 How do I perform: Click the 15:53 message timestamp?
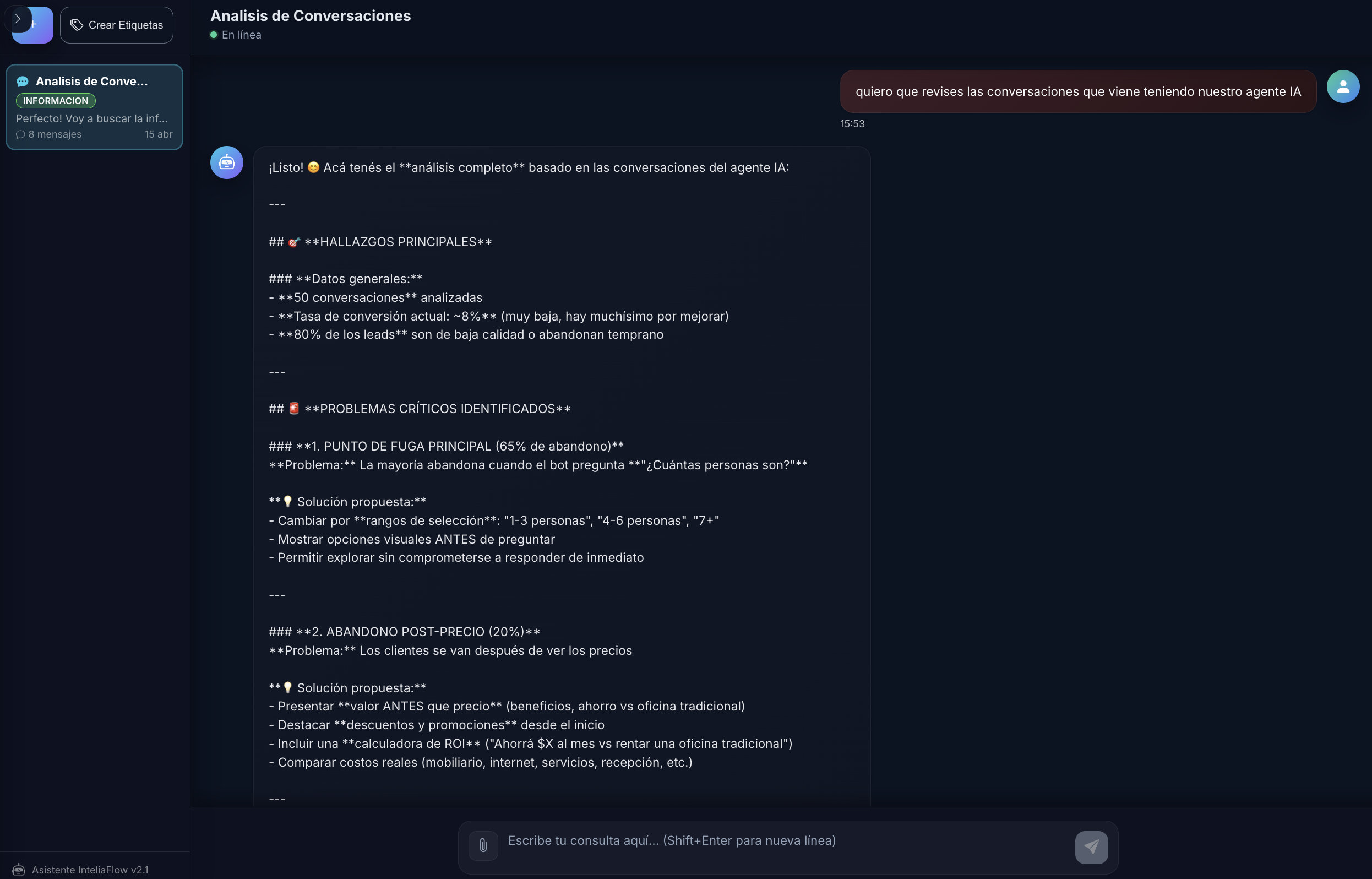852,124
